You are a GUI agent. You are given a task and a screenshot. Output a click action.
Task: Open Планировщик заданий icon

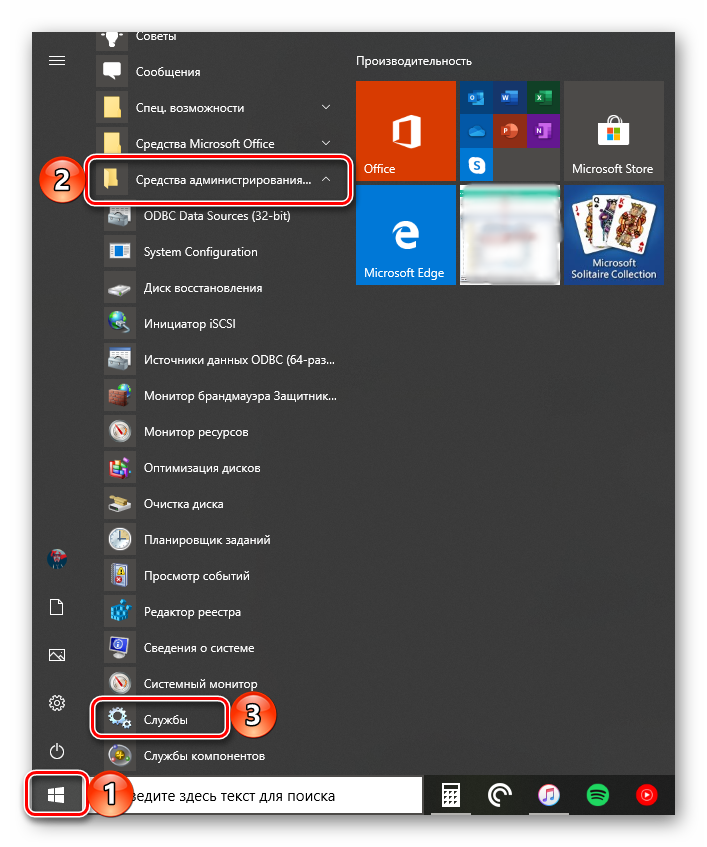click(120, 539)
